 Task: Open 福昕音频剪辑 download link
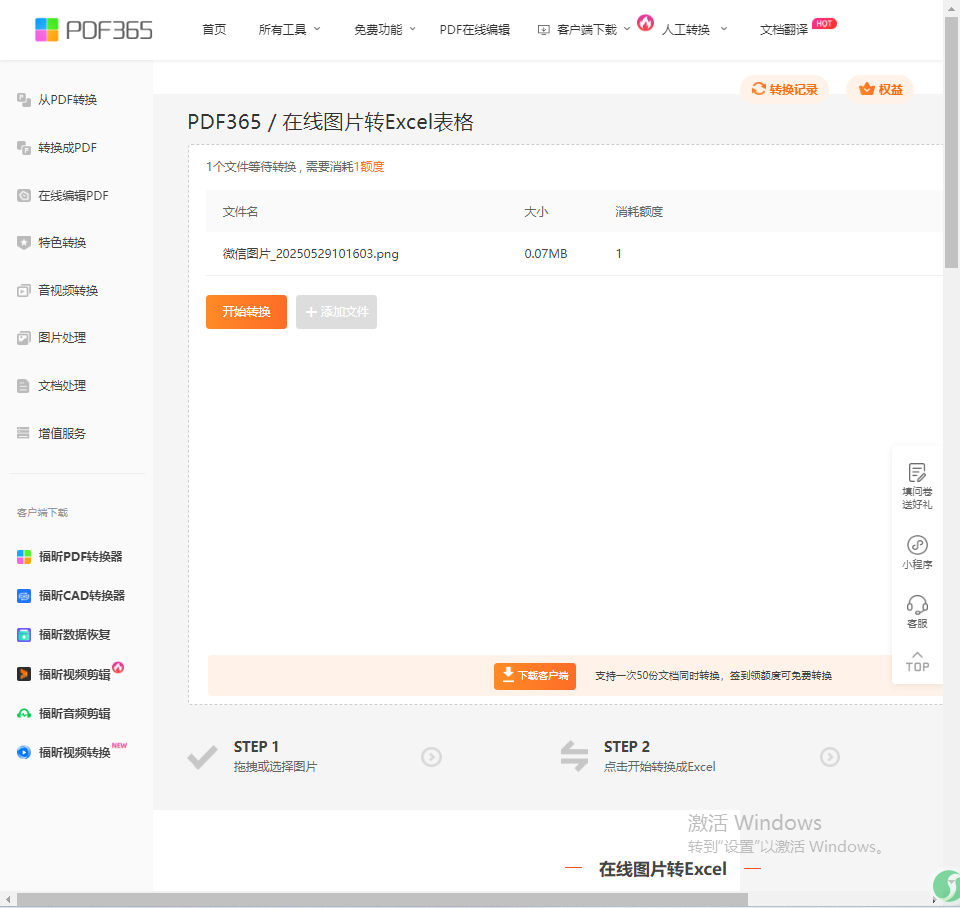[x=74, y=713]
